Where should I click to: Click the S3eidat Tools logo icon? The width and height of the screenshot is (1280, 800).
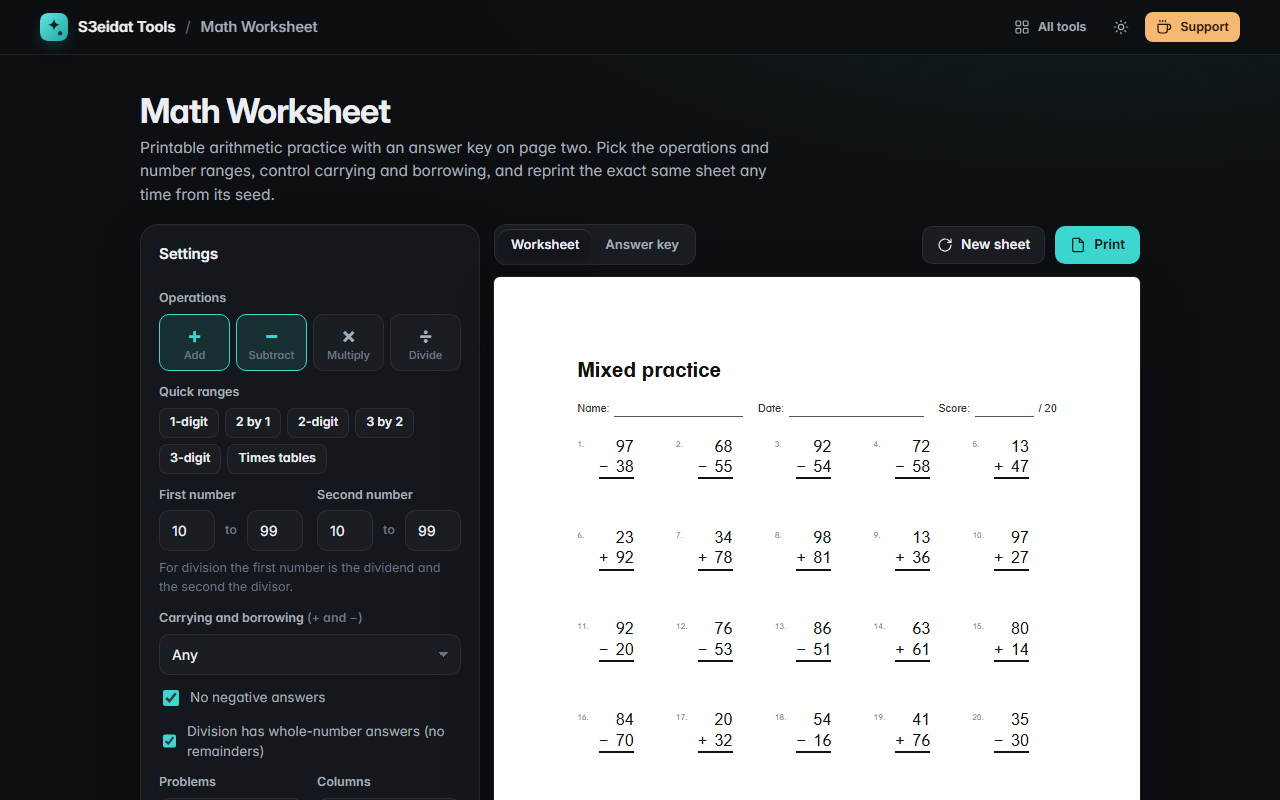[54, 27]
